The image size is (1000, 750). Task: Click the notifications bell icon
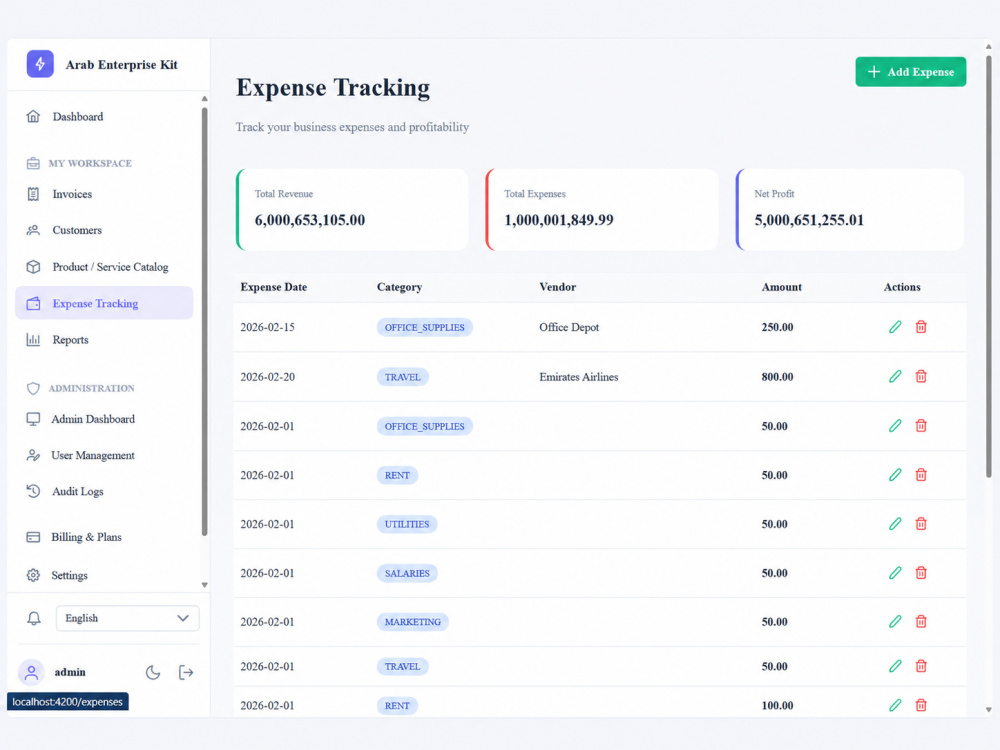pos(34,618)
